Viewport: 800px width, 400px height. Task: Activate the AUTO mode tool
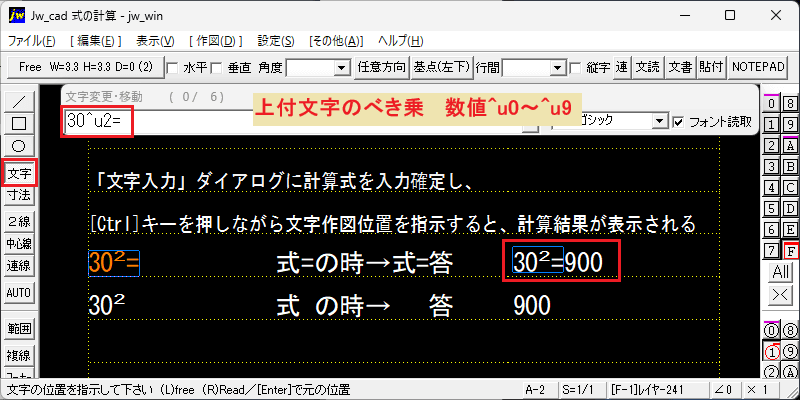[x=19, y=293]
